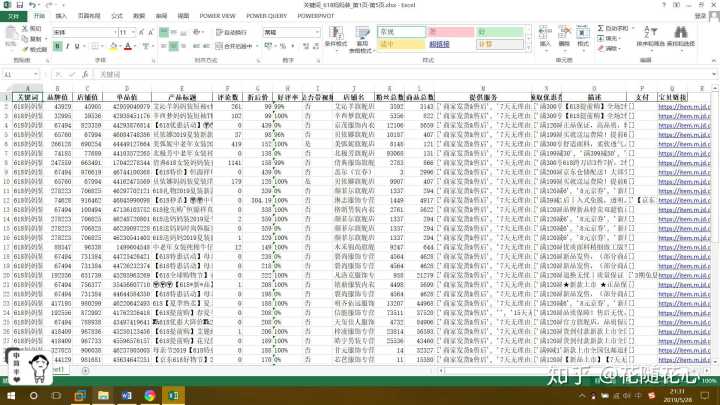Open the Name Box dropdown
The image size is (720, 405).
[x=36, y=74]
